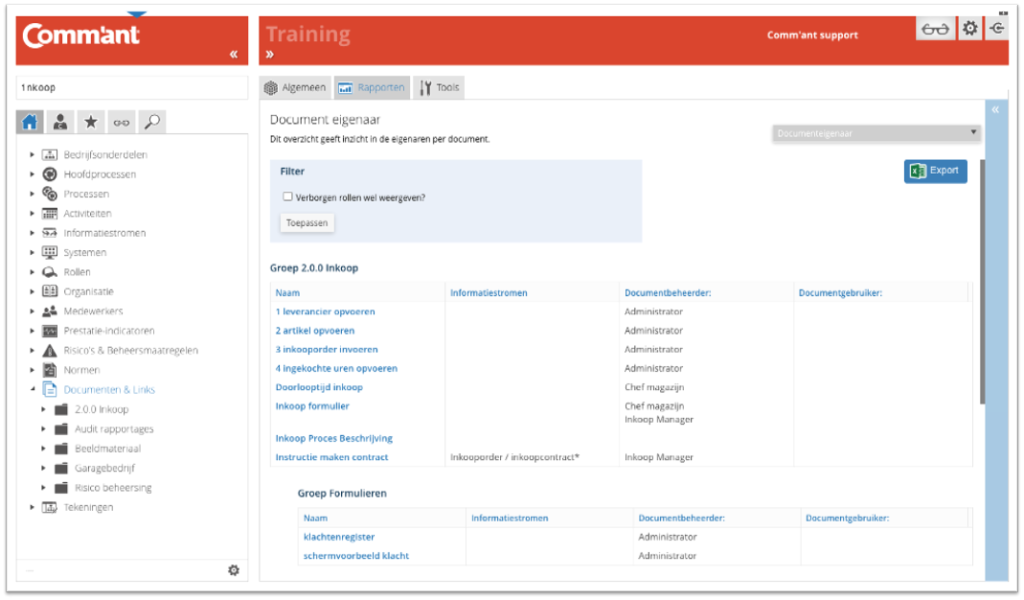Open the Algemeen tab
Image resolution: width=1024 pixels, height=600 pixels.
pos(293,87)
